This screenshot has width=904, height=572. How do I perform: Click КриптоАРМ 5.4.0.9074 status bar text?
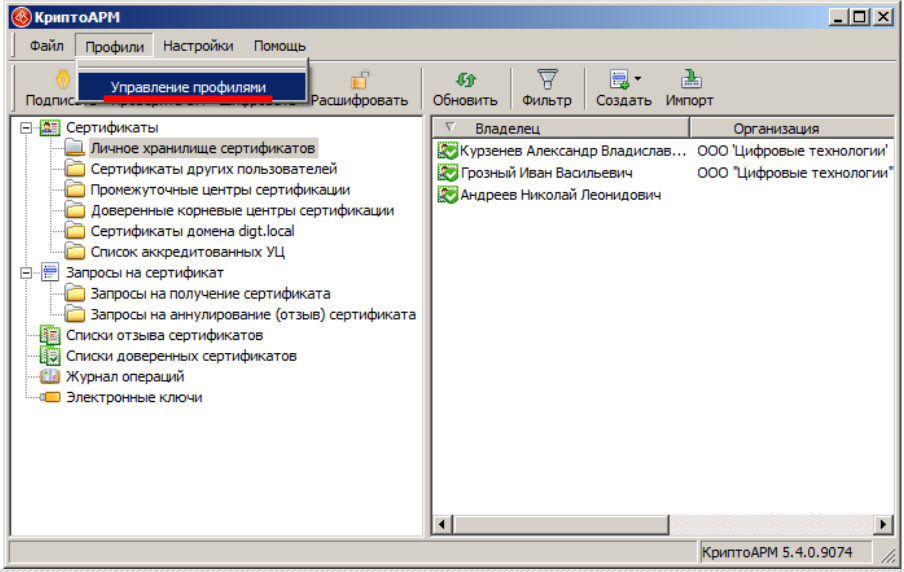point(777,552)
